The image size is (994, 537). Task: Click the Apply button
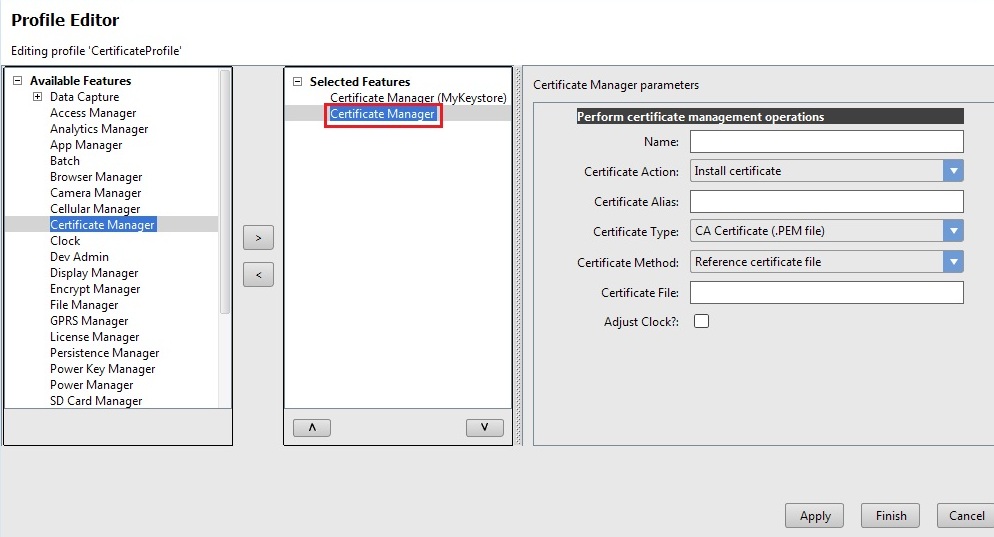pos(815,516)
